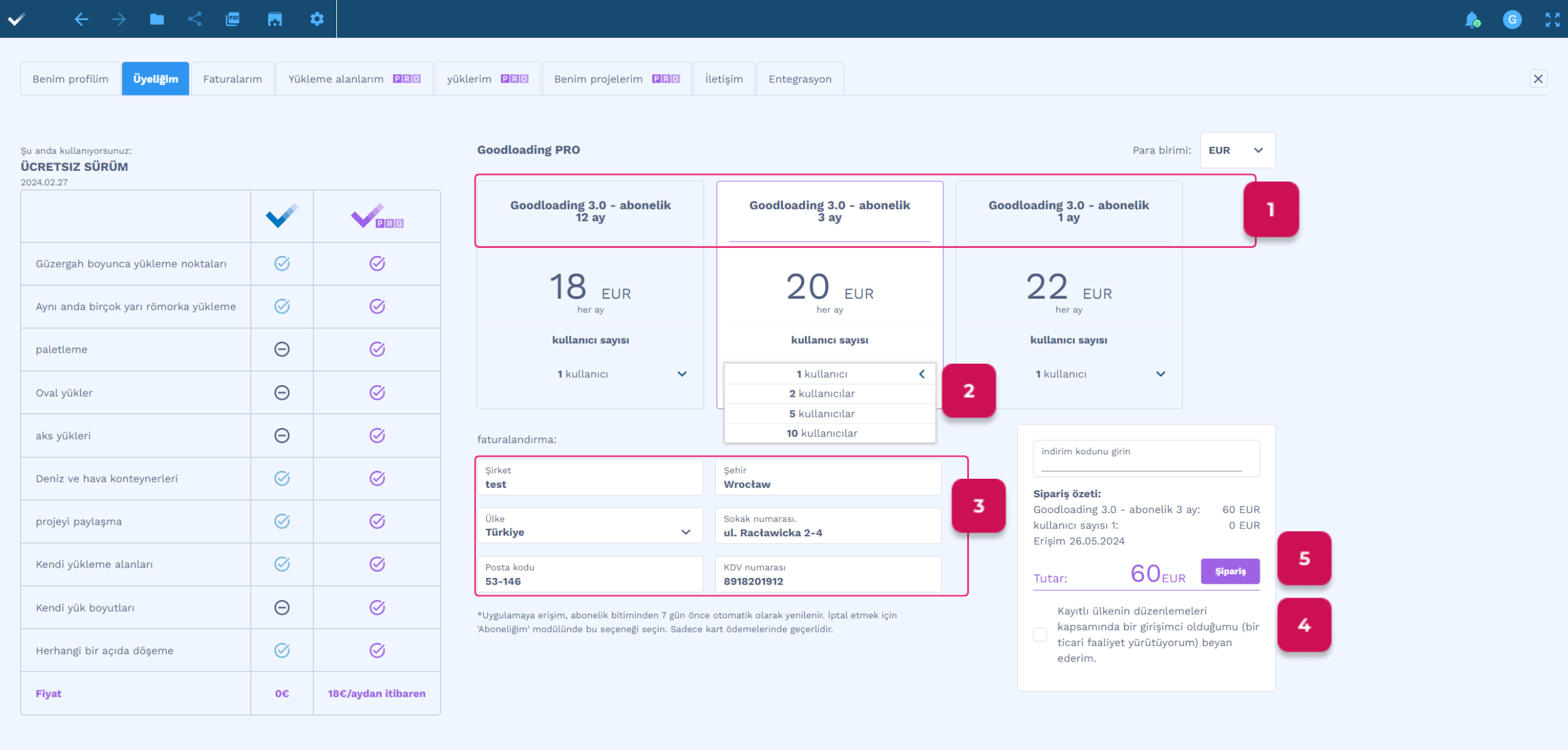1568x750 pixels.
Task: Open settings gear icon
Action: (x=317, y=19)
